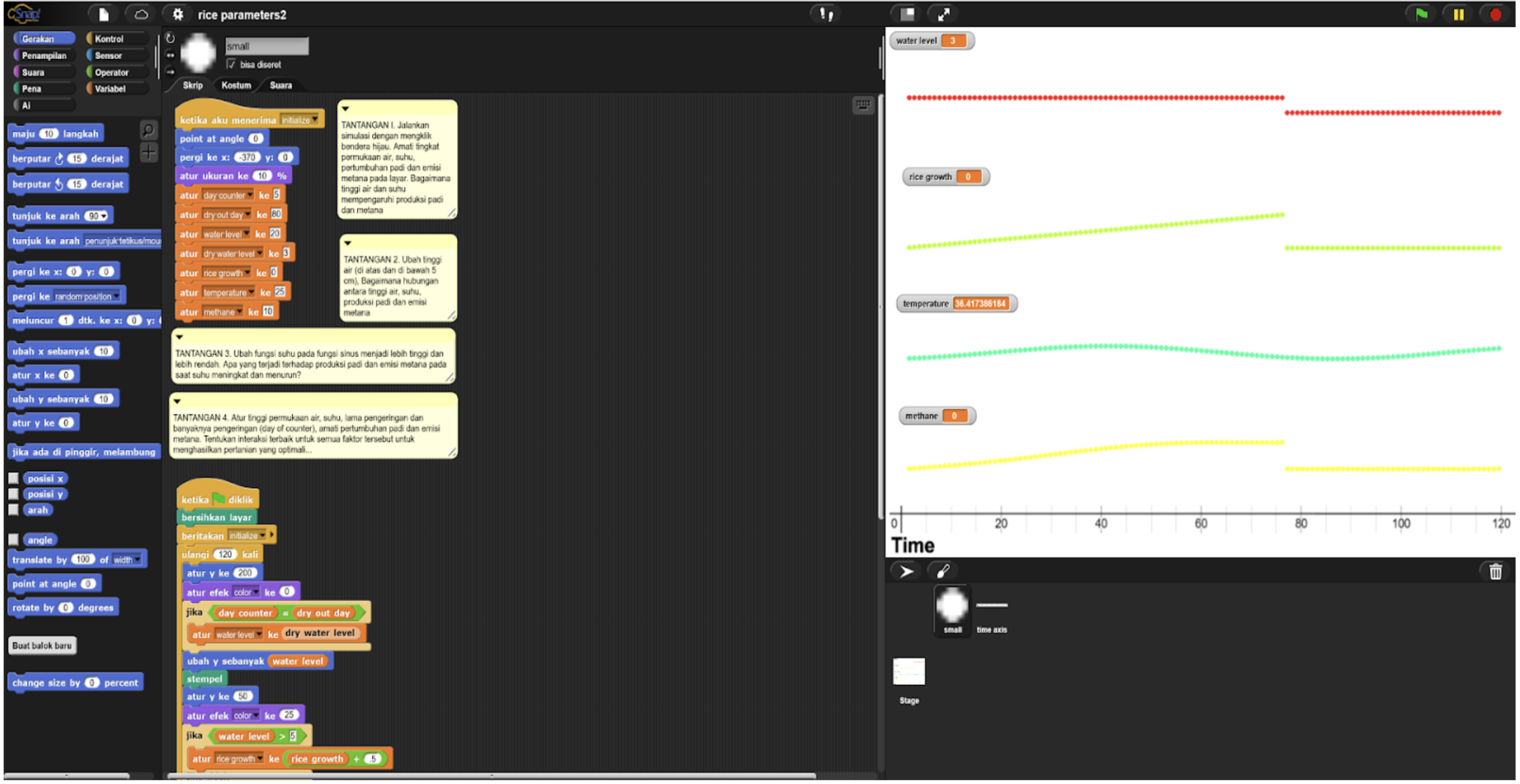Screen dimensions: 1520x784
Task: Enable the 'posisi x' watcher checkbox
Action: tap(13, 478)
